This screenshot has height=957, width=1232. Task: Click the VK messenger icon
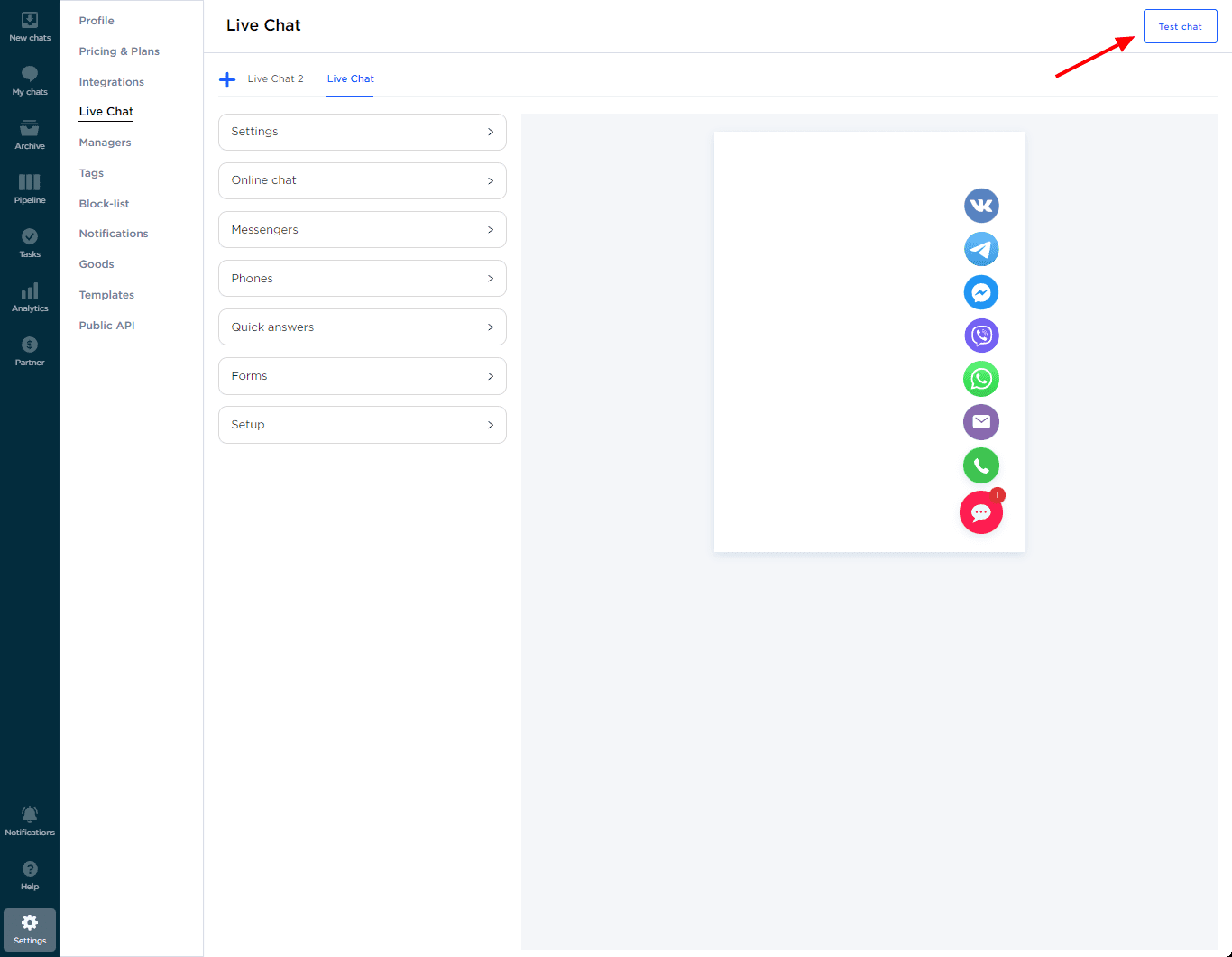(981, 206)
